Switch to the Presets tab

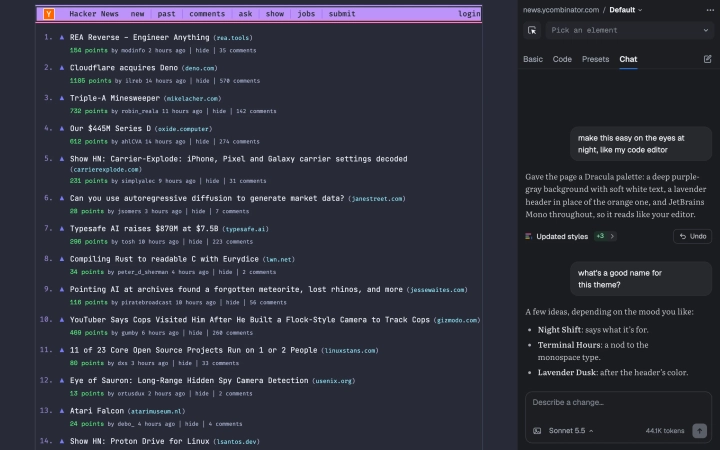pyautogui.click(x=595, y=59)
